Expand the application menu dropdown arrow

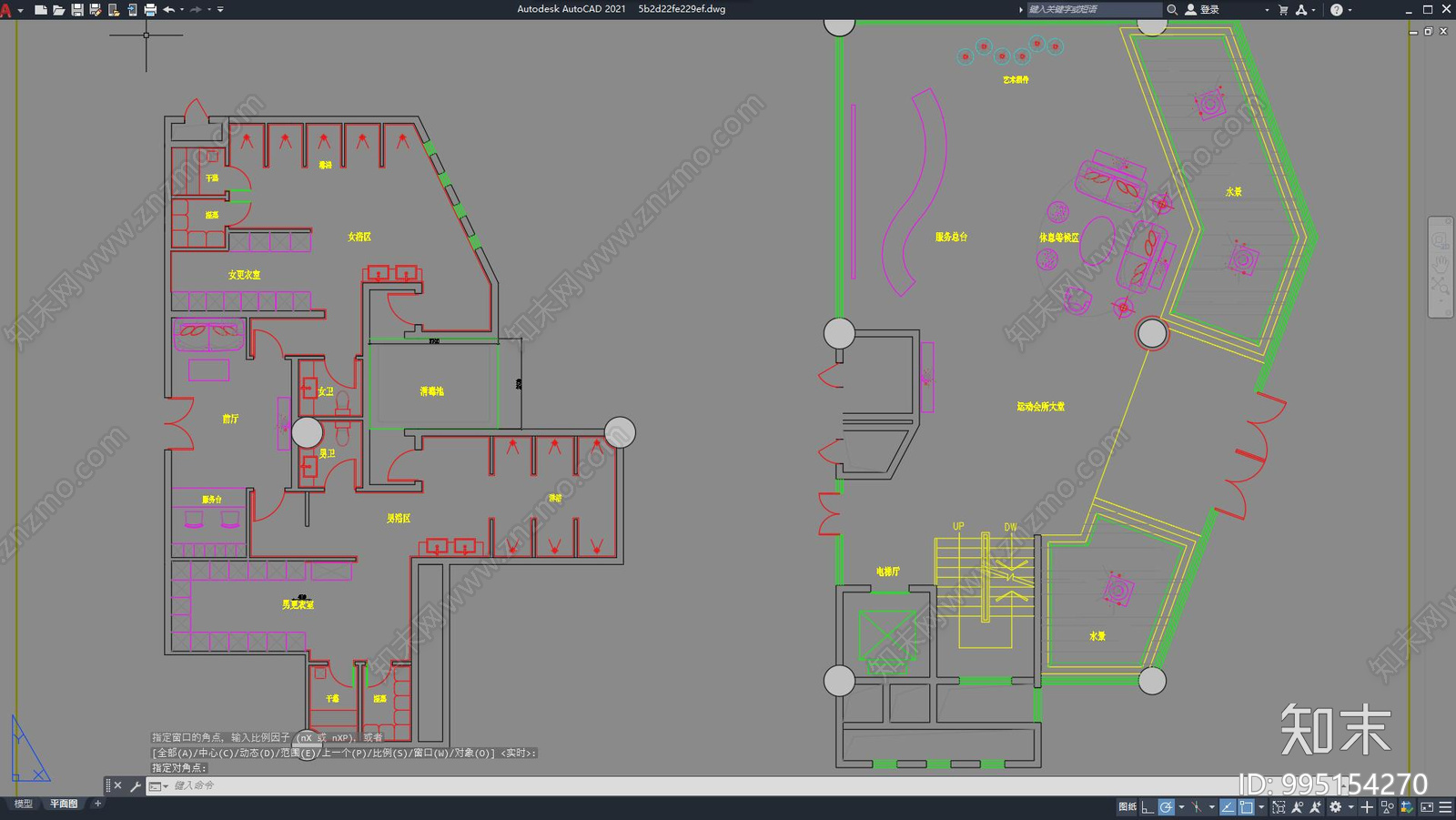20,10
